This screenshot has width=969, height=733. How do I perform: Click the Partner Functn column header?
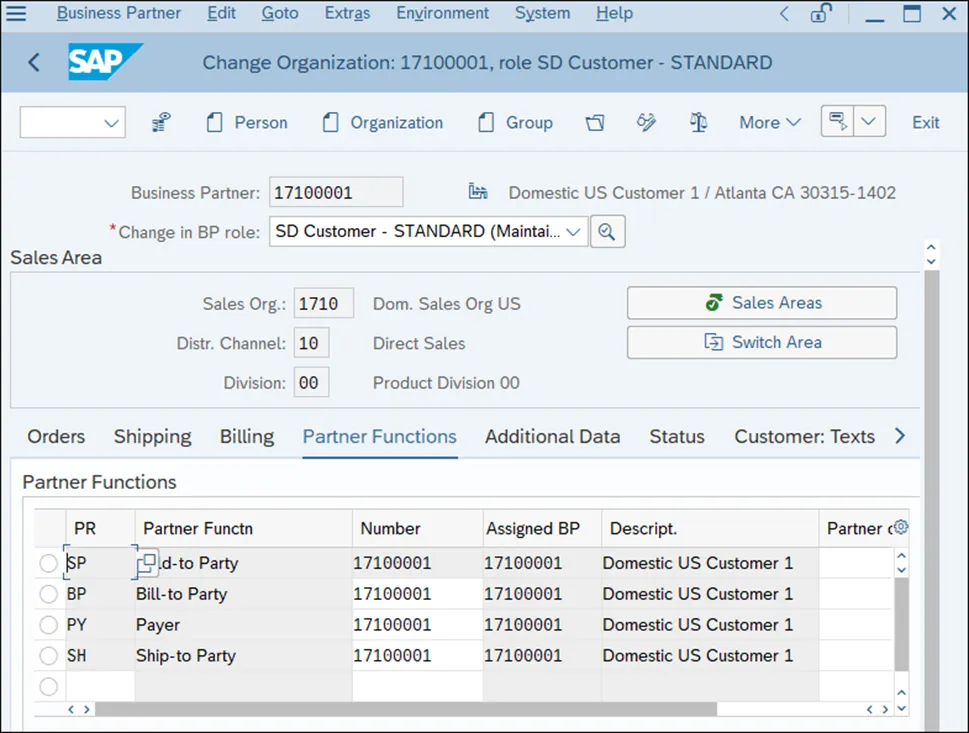pos(243,528)
